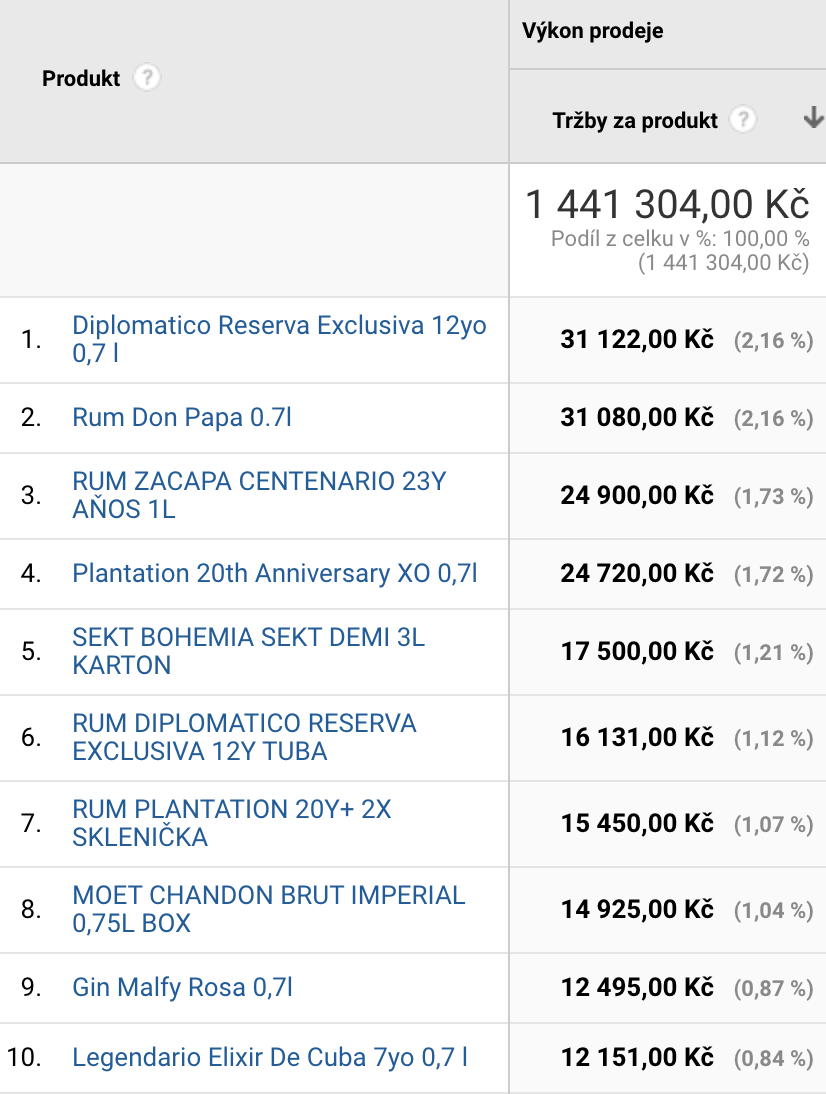Image resolution: width=826 pixels, height=1094 pixels.
Task: Click the help icon next to Produkt
Action: click(147, 78)
